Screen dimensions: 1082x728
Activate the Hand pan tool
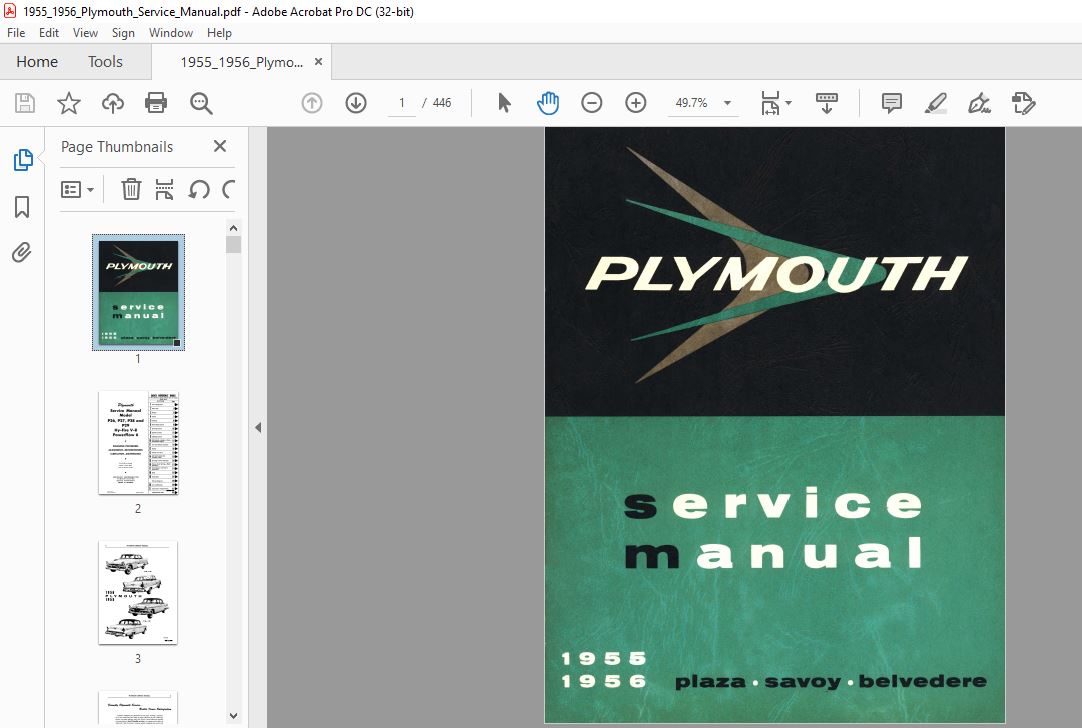coord(548,104)
